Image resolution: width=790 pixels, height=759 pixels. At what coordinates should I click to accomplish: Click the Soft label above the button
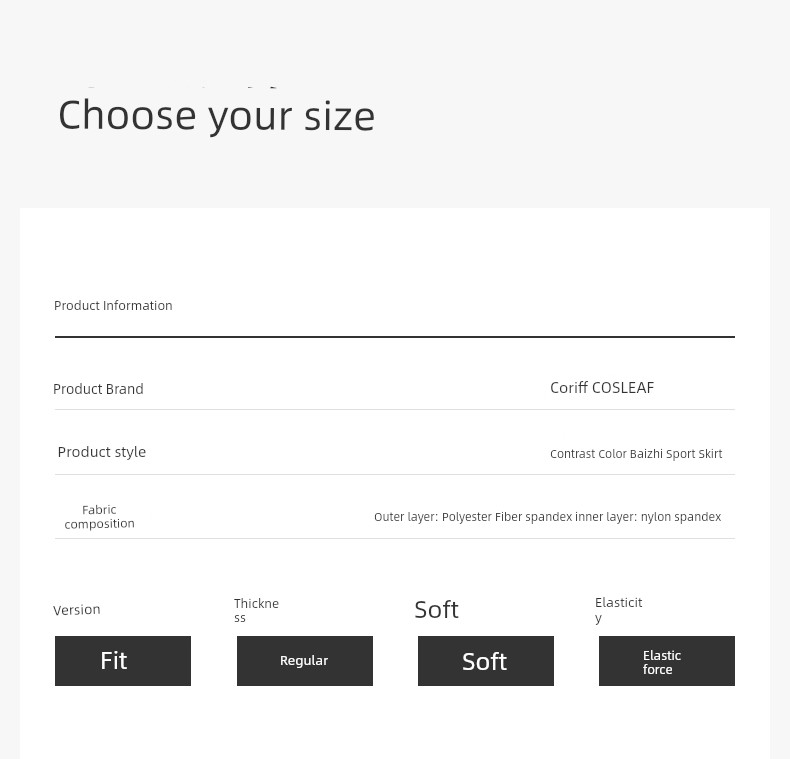436,610
